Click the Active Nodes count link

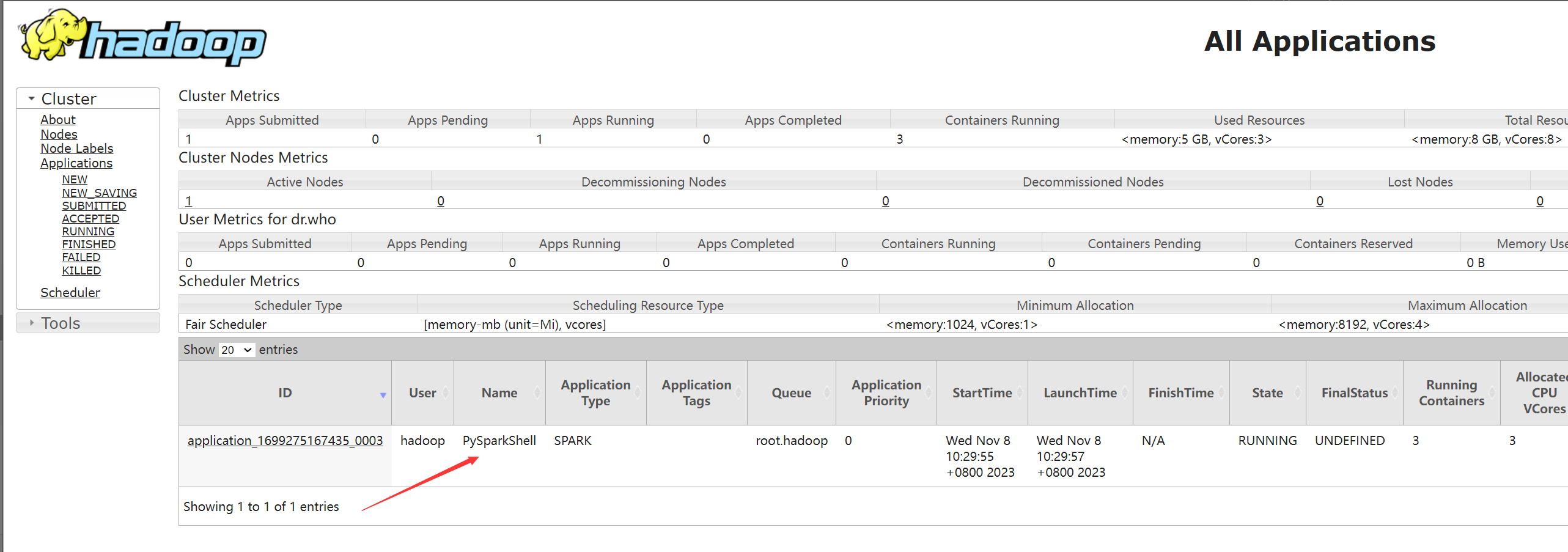click(189, 201)
